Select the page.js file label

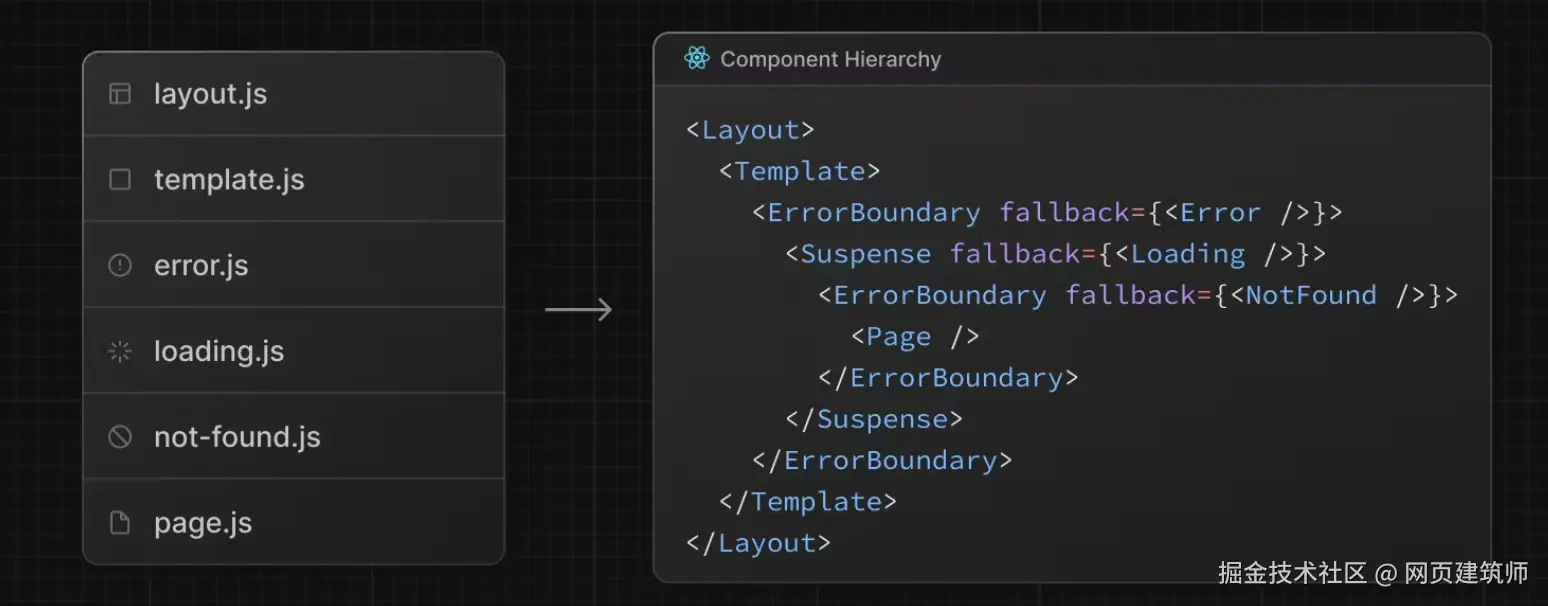click(203, 523)
